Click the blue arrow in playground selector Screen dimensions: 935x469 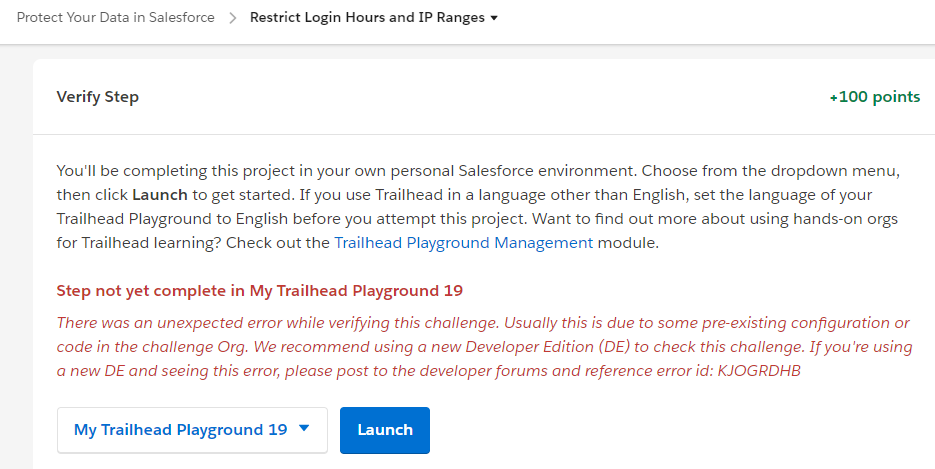(305, 429)
